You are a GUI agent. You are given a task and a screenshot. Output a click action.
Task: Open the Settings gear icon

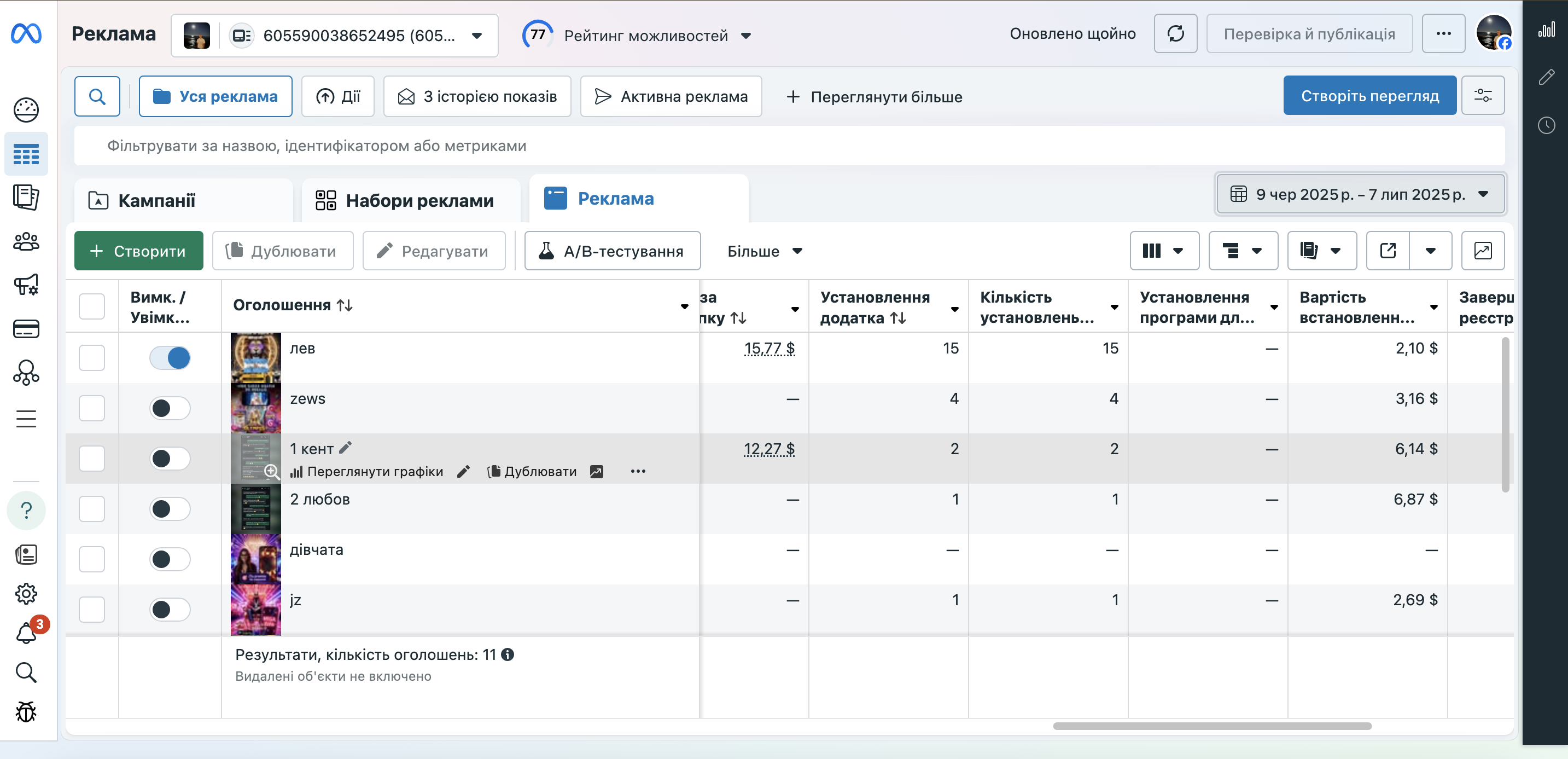(26, 593)
